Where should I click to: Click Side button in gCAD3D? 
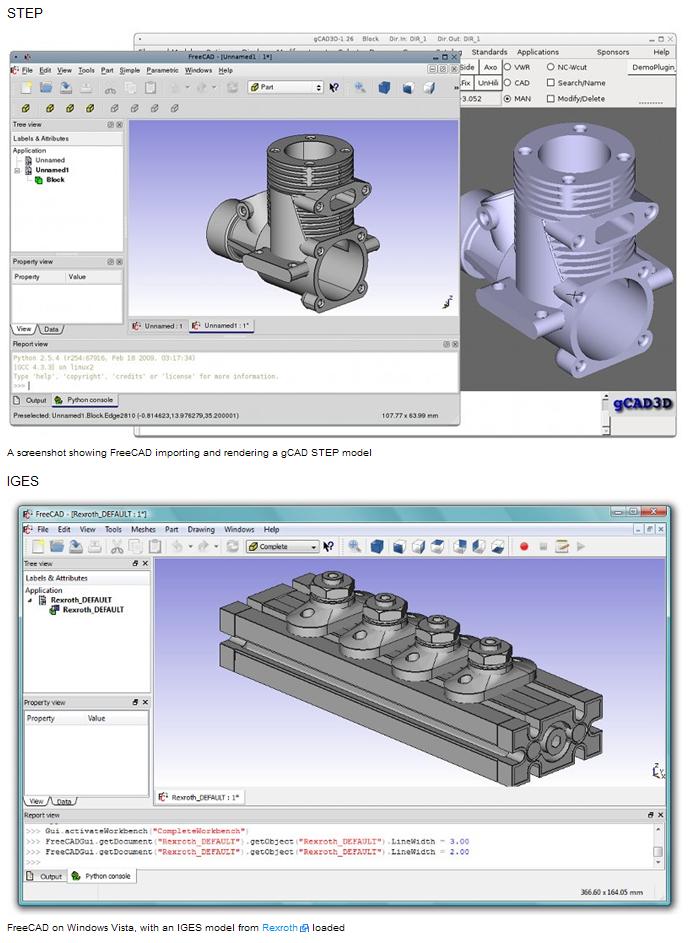tap(467, 67)
